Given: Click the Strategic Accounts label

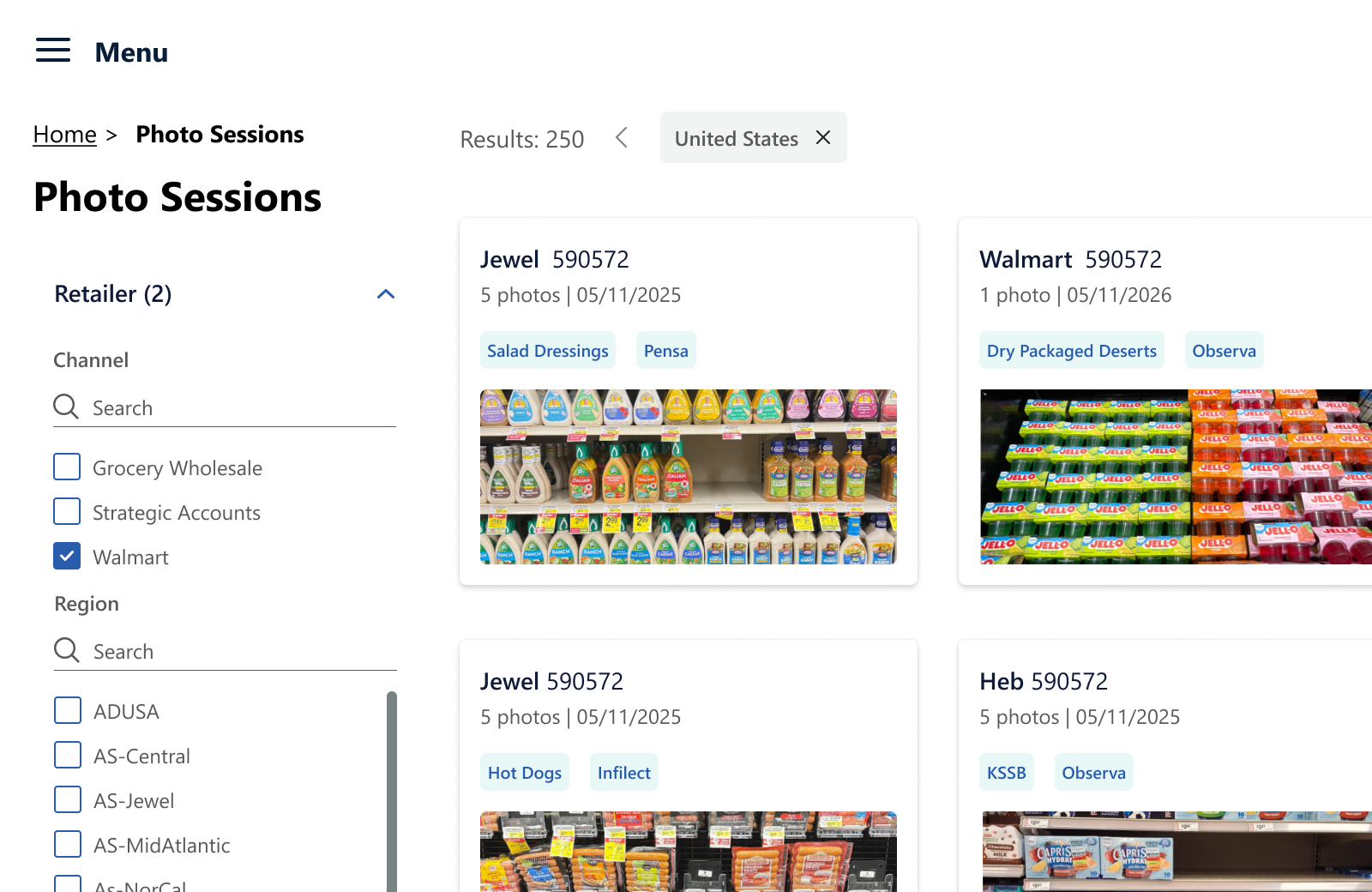Looking at the screenshot, I should click(177, 513).
